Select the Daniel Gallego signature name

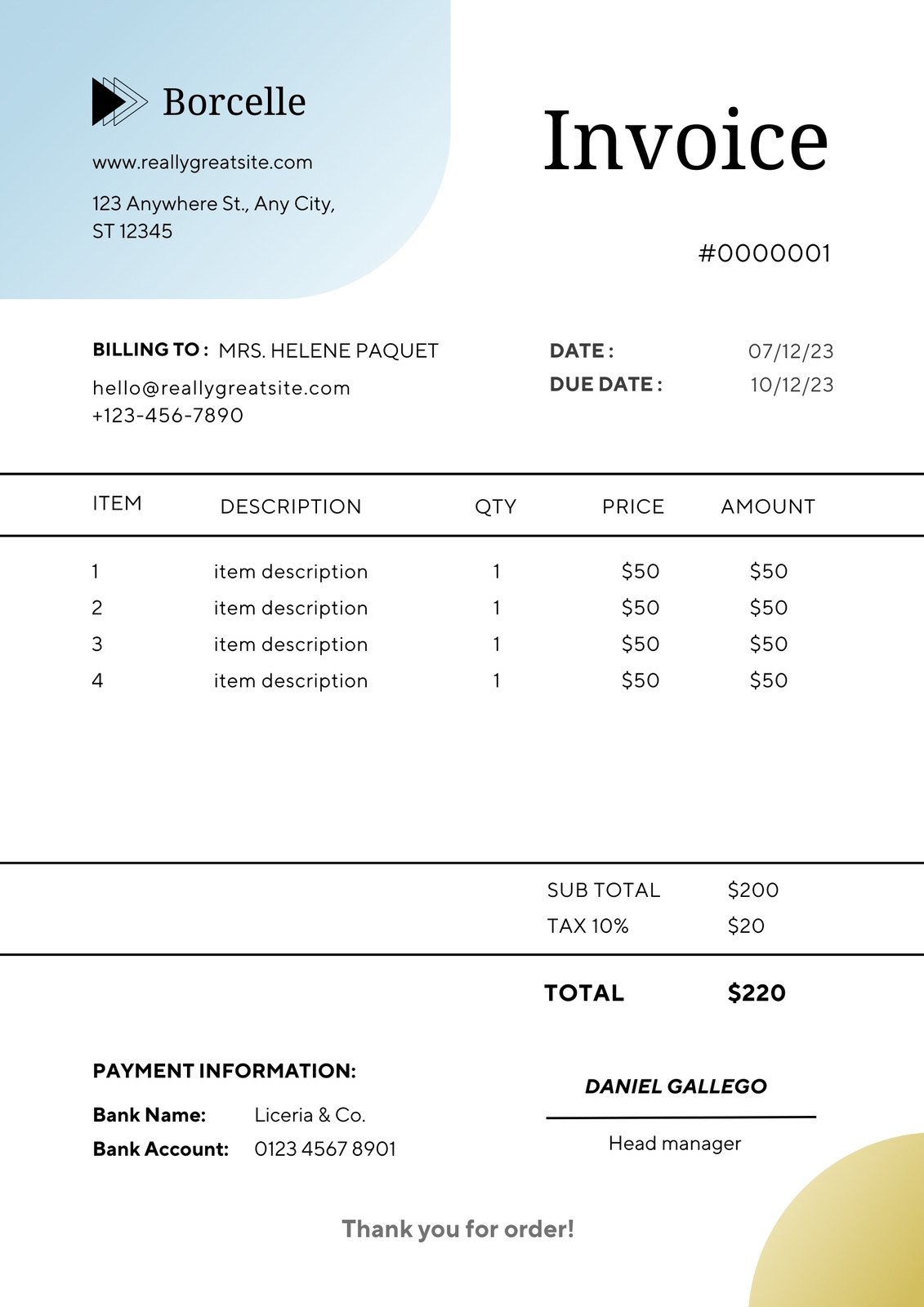(x=676, y=1086)
